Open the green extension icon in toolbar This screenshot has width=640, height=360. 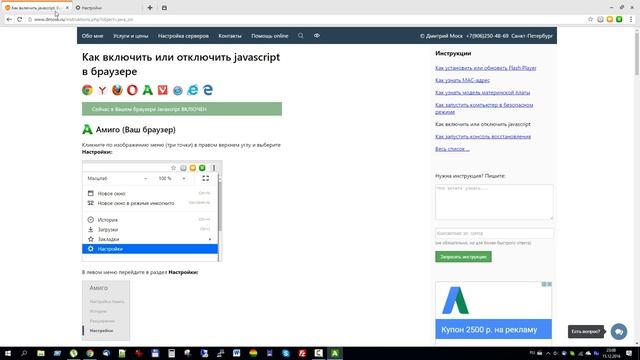619,19
